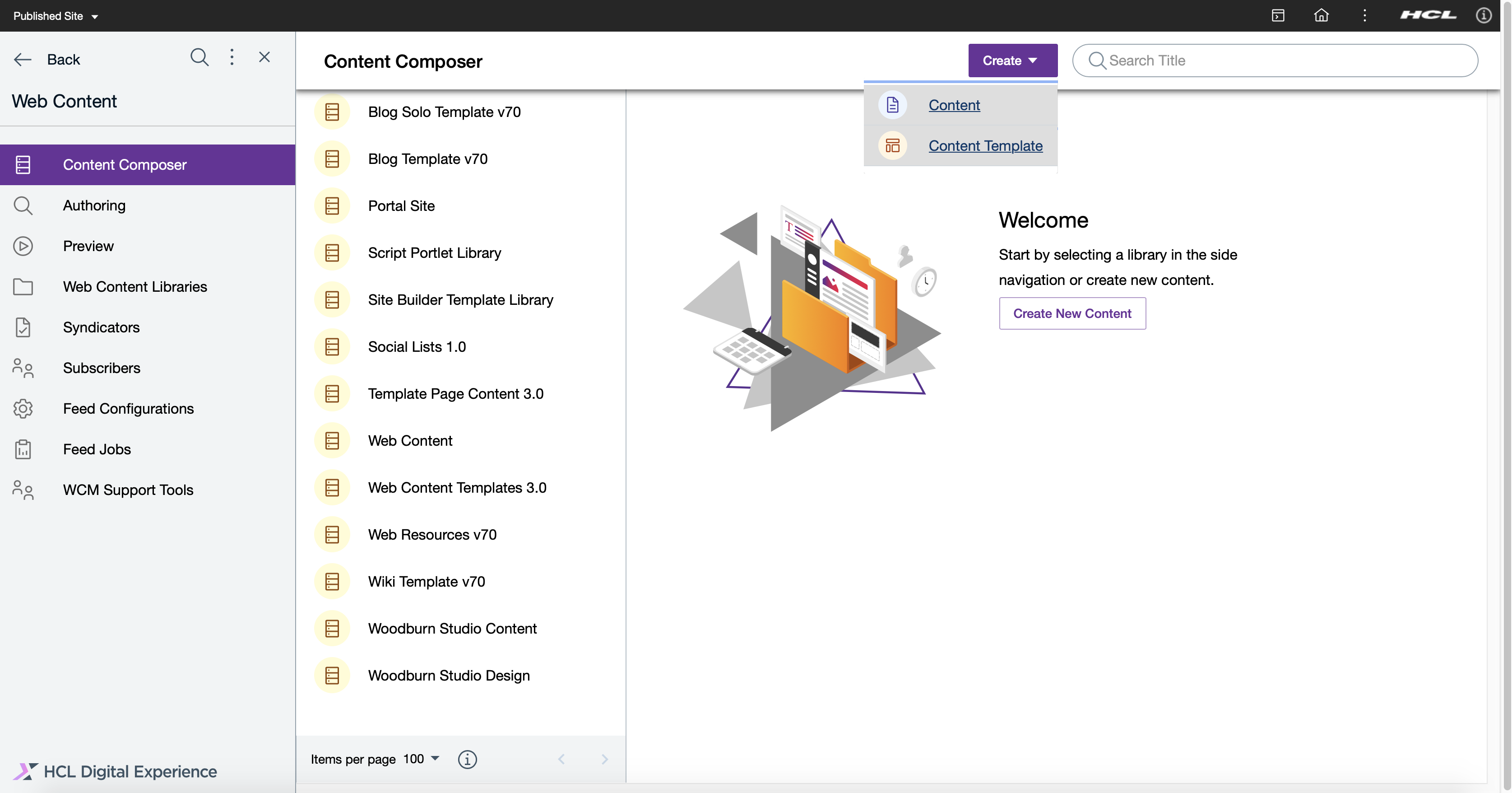Toggle the Create dropdown button
Image resolution: width=1512 pixels, height=793 pixels.
(1012, 61)
